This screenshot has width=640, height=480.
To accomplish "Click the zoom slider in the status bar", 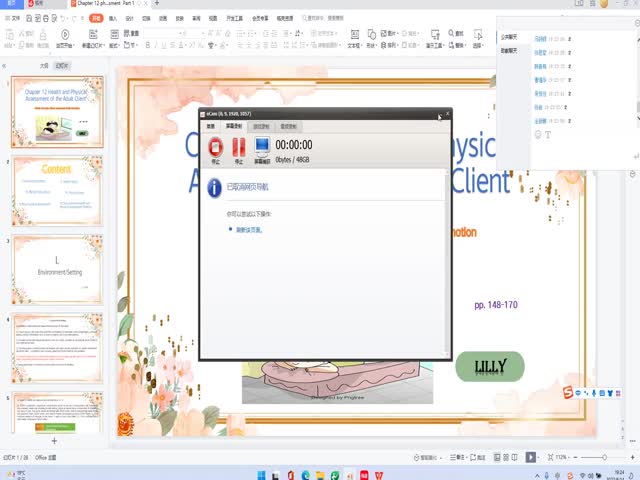I will 605,456.
